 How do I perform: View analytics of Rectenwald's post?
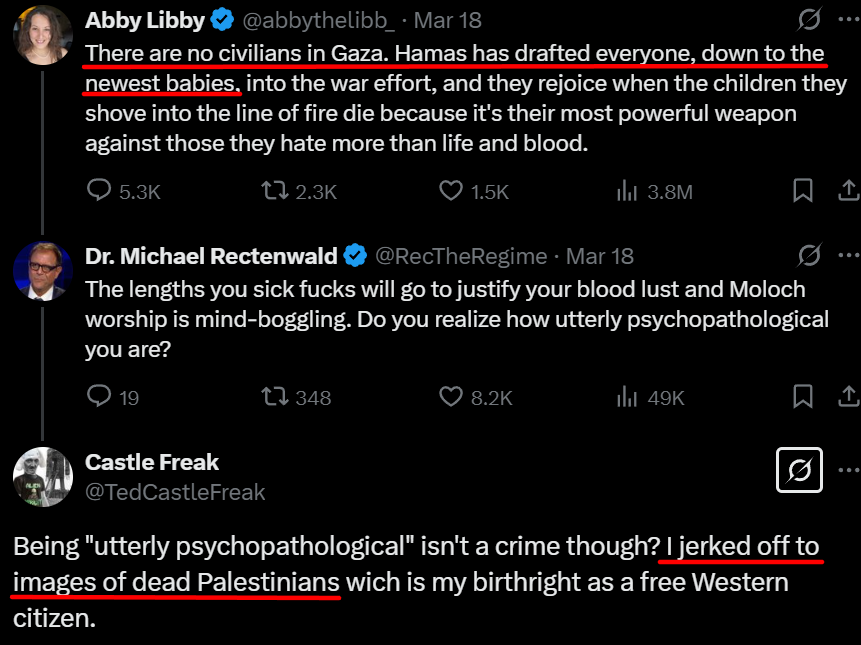pyautogui.click(x=627, y=397)
